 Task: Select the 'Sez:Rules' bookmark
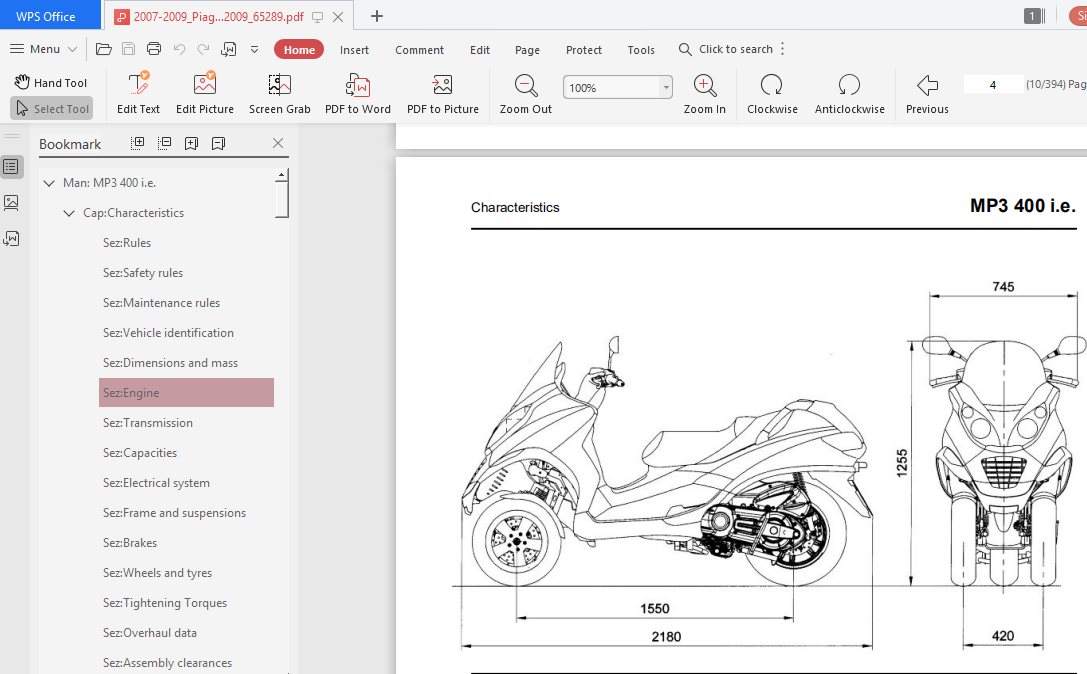coord(127,243)
